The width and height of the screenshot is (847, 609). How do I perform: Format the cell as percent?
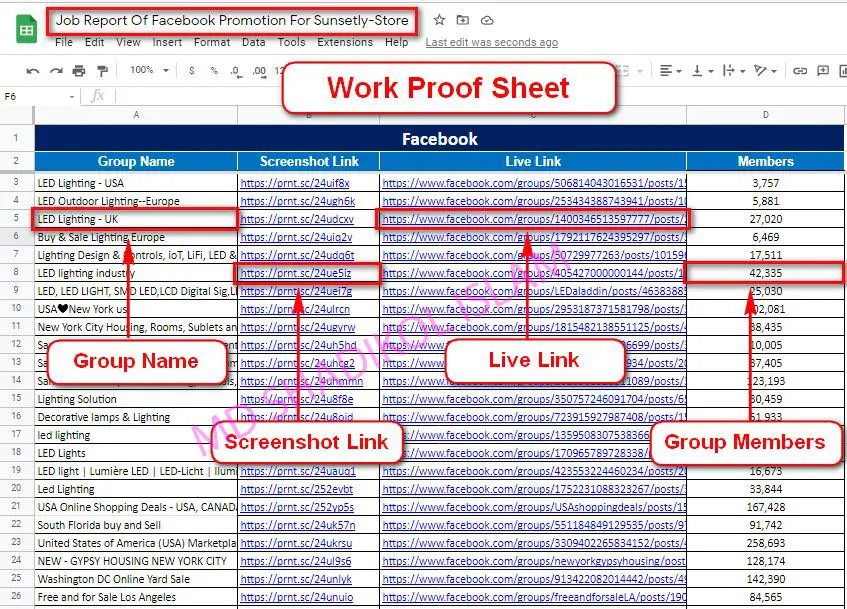pyautogui.click(x=214, y=71)
